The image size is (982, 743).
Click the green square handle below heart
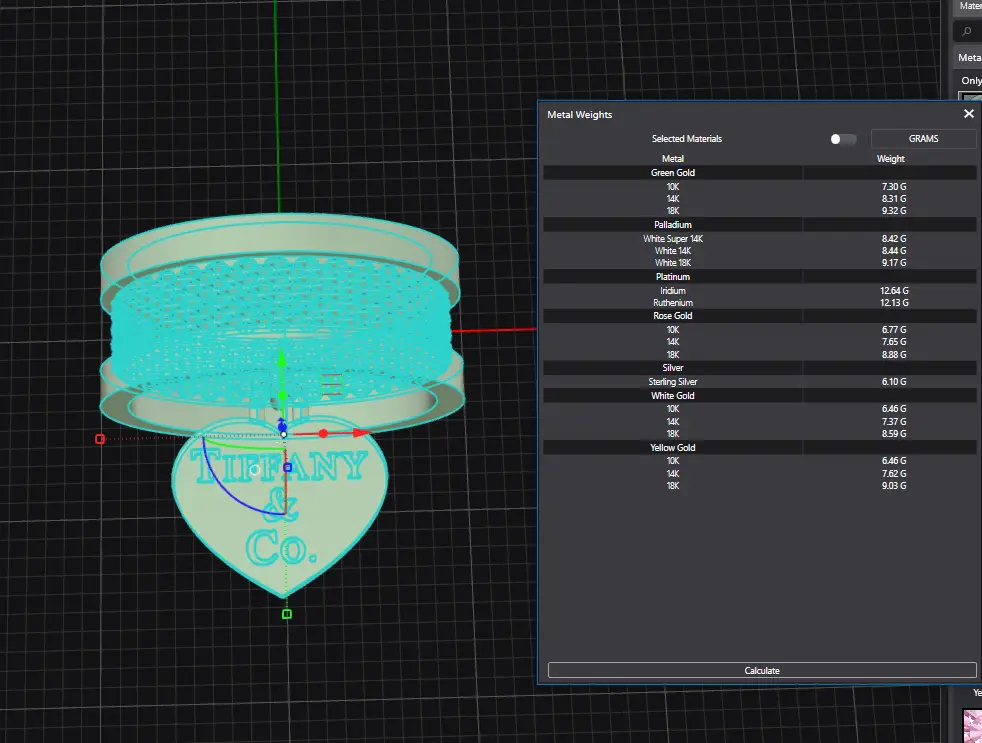coord(287,614)
